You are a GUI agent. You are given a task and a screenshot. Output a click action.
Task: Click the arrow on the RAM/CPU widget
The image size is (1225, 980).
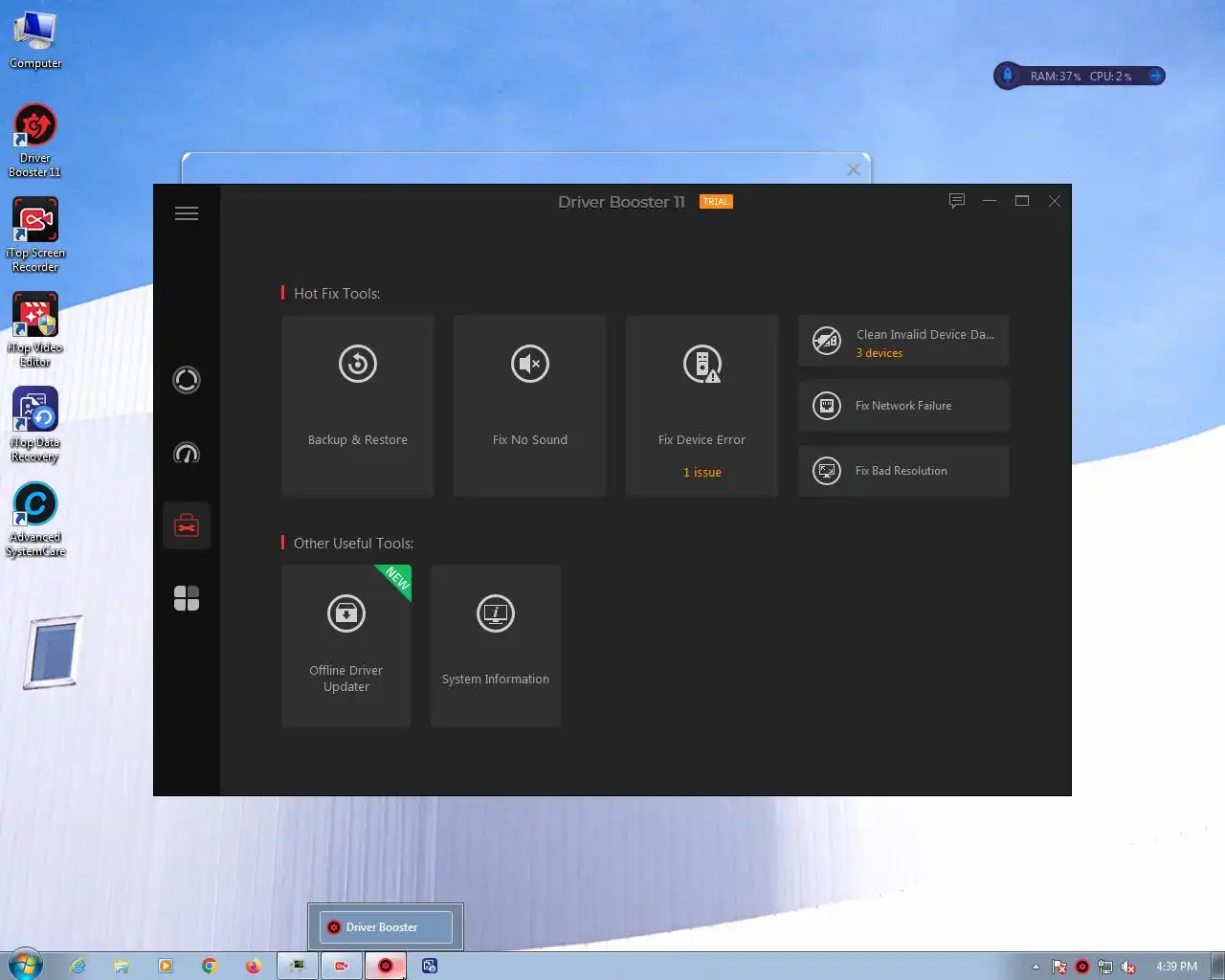(x=1155, y=76)
